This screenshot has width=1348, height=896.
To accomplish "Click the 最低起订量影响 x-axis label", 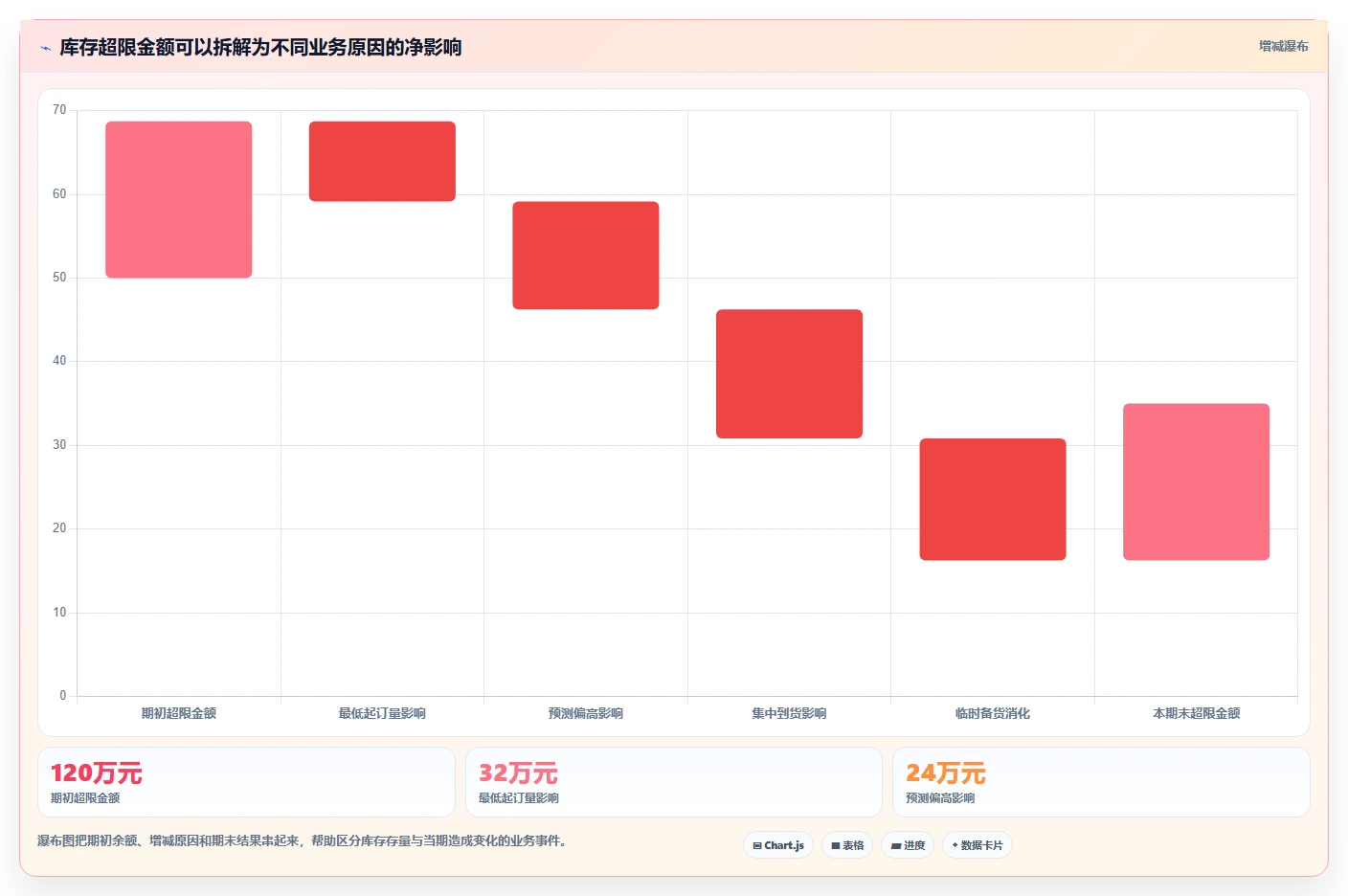I will coord(382,713).
